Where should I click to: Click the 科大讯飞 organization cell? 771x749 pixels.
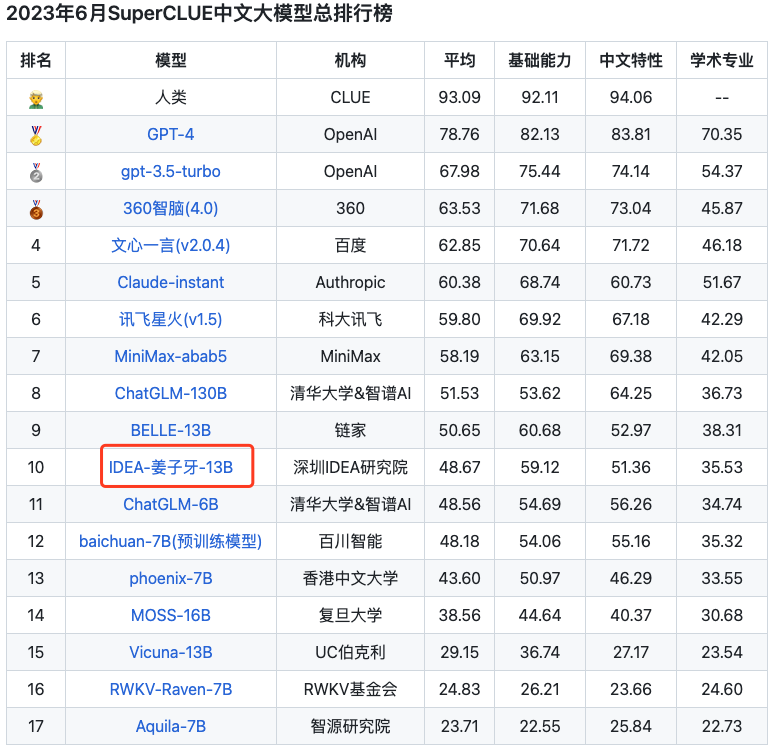coord(350,320)
